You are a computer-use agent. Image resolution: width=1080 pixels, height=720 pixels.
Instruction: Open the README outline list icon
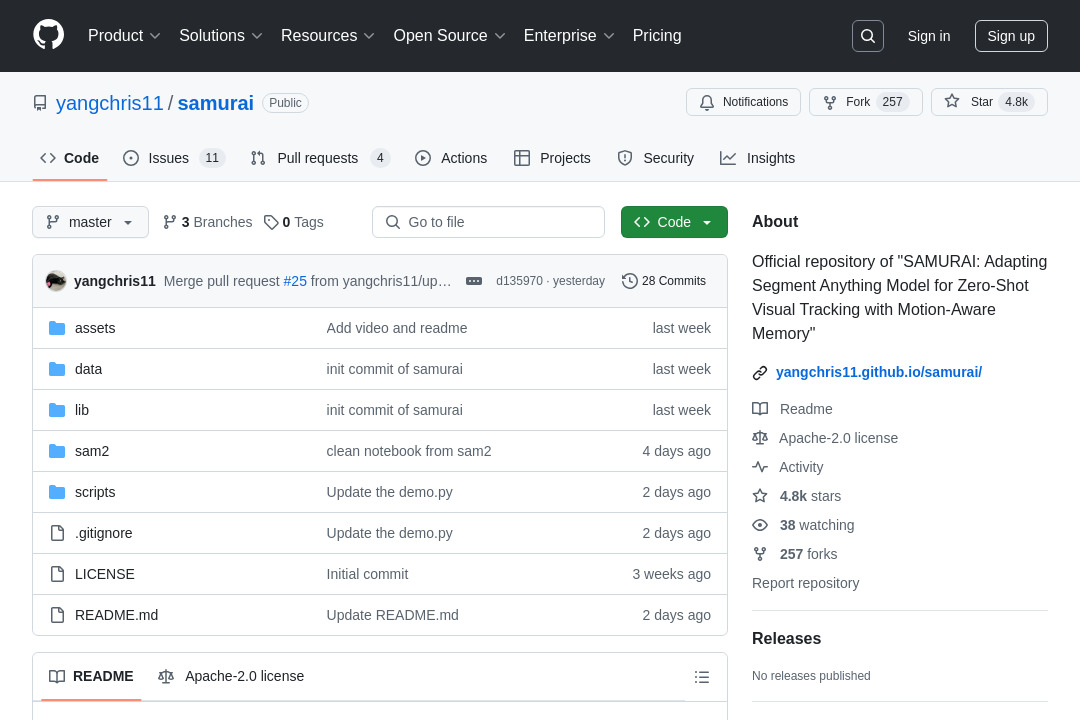tap(702, 677)
